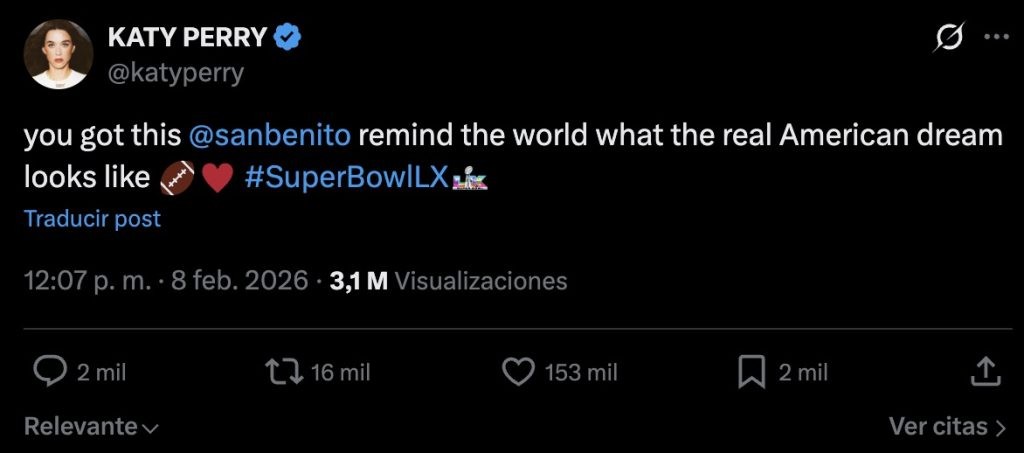Click the KATY PERRY display name

[x=187, y=39]
